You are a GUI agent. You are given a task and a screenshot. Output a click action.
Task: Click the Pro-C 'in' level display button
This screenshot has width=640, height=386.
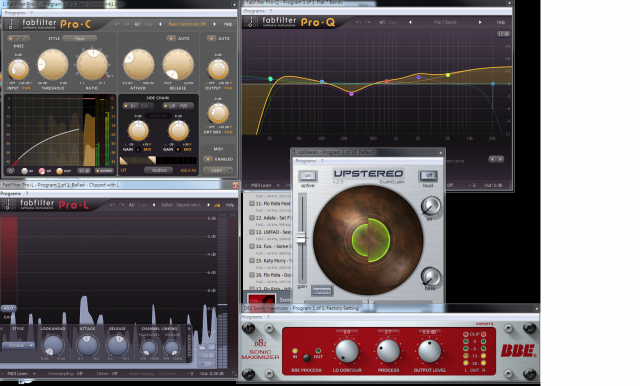[x=25, y=171]
